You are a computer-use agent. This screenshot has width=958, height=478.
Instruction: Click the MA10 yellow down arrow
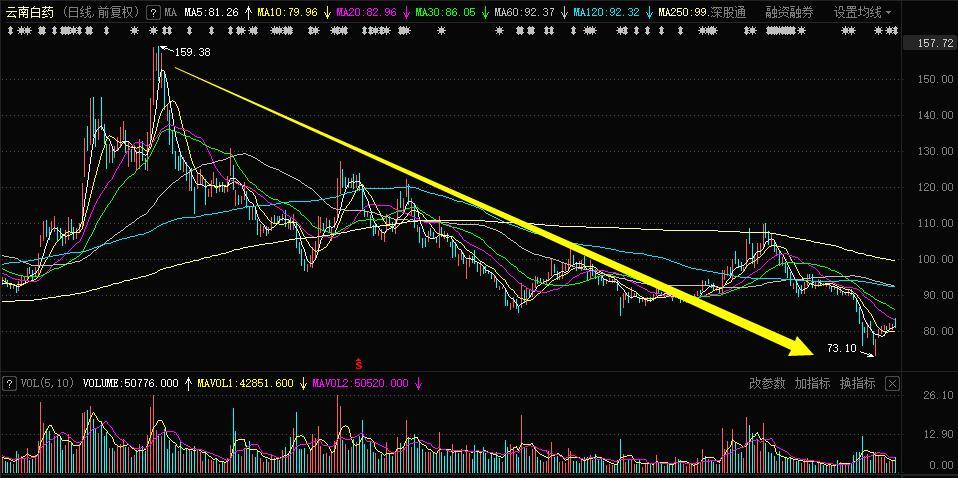(x=326, y=13)
